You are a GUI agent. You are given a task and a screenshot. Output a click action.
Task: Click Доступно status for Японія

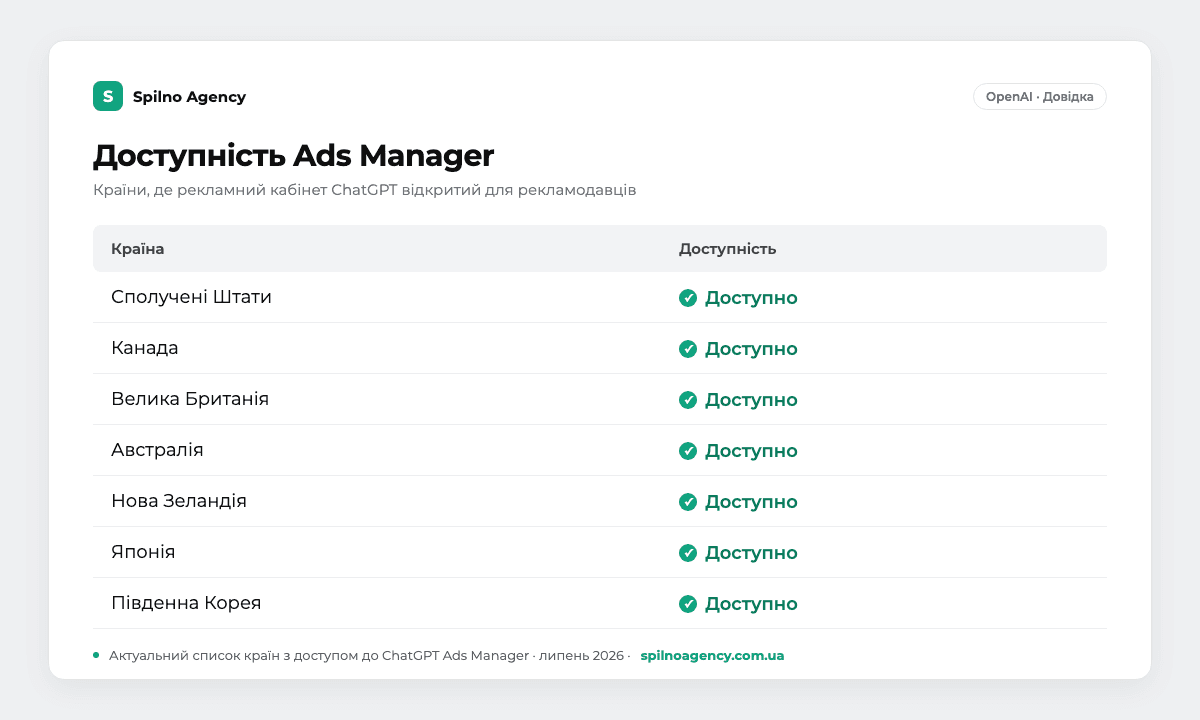751,553
